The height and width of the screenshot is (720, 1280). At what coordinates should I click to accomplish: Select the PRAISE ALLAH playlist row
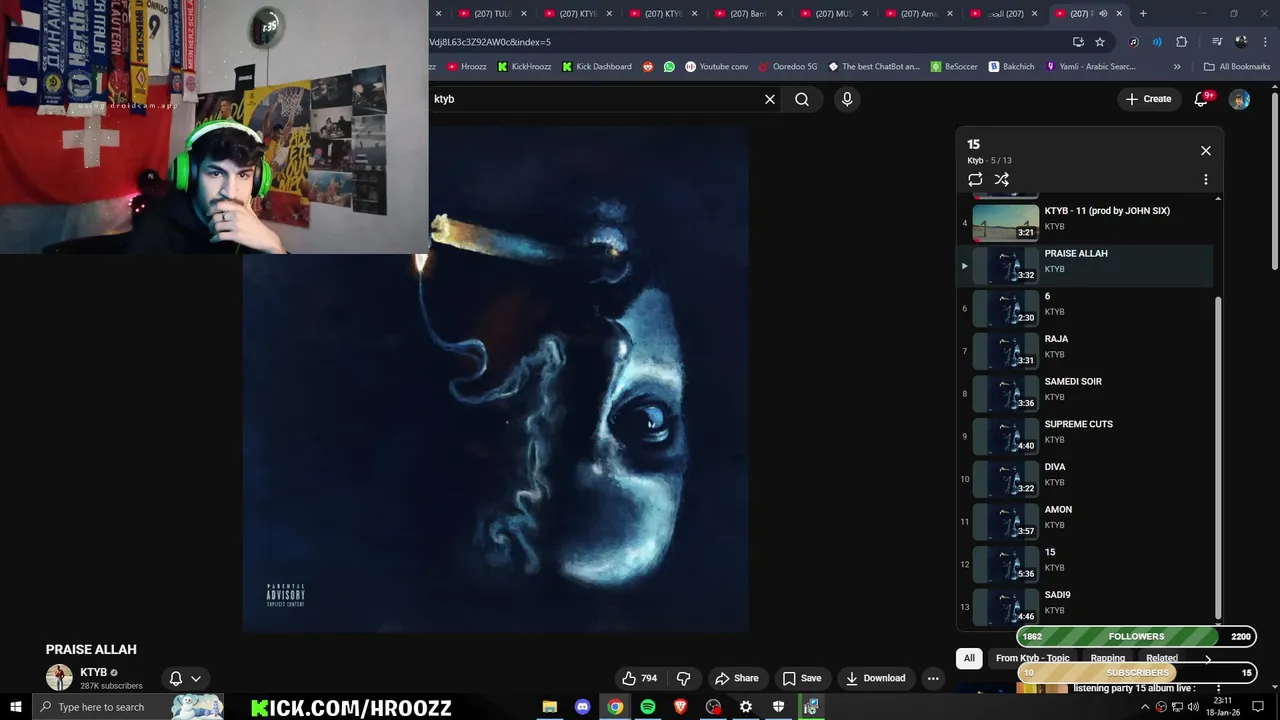click(x=1085, y=266)
